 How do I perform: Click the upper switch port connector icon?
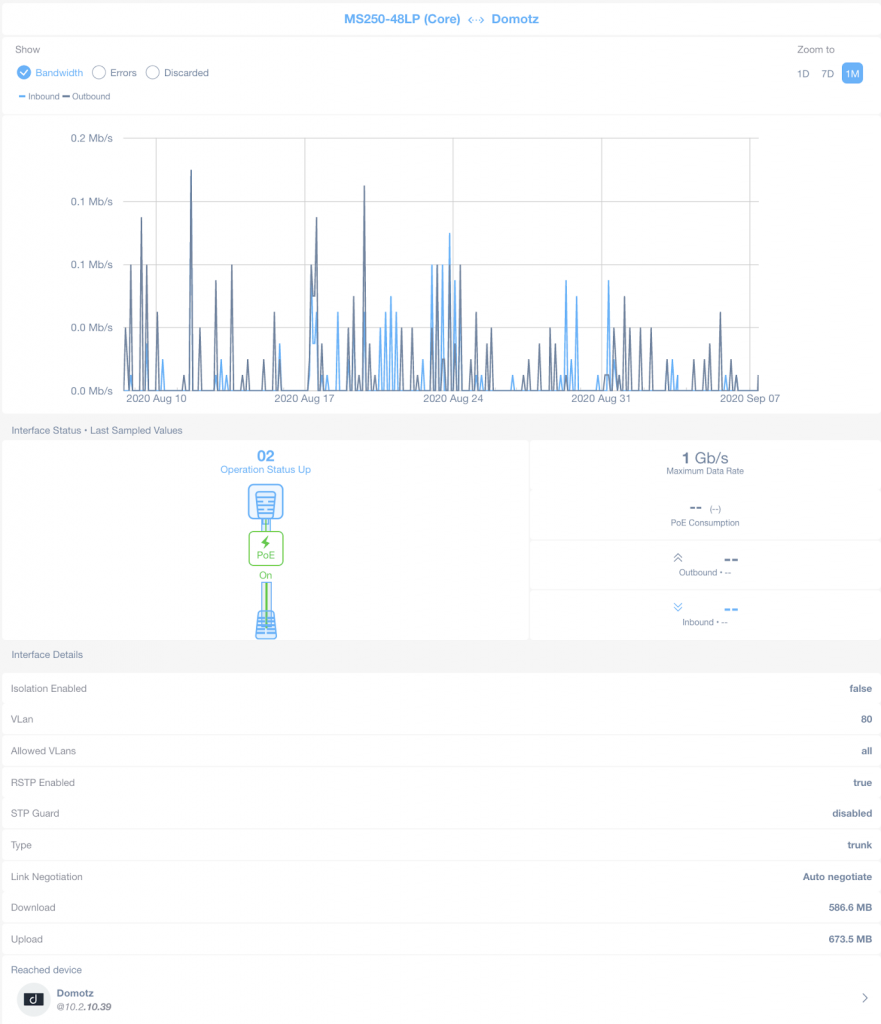tap(265, 501)
